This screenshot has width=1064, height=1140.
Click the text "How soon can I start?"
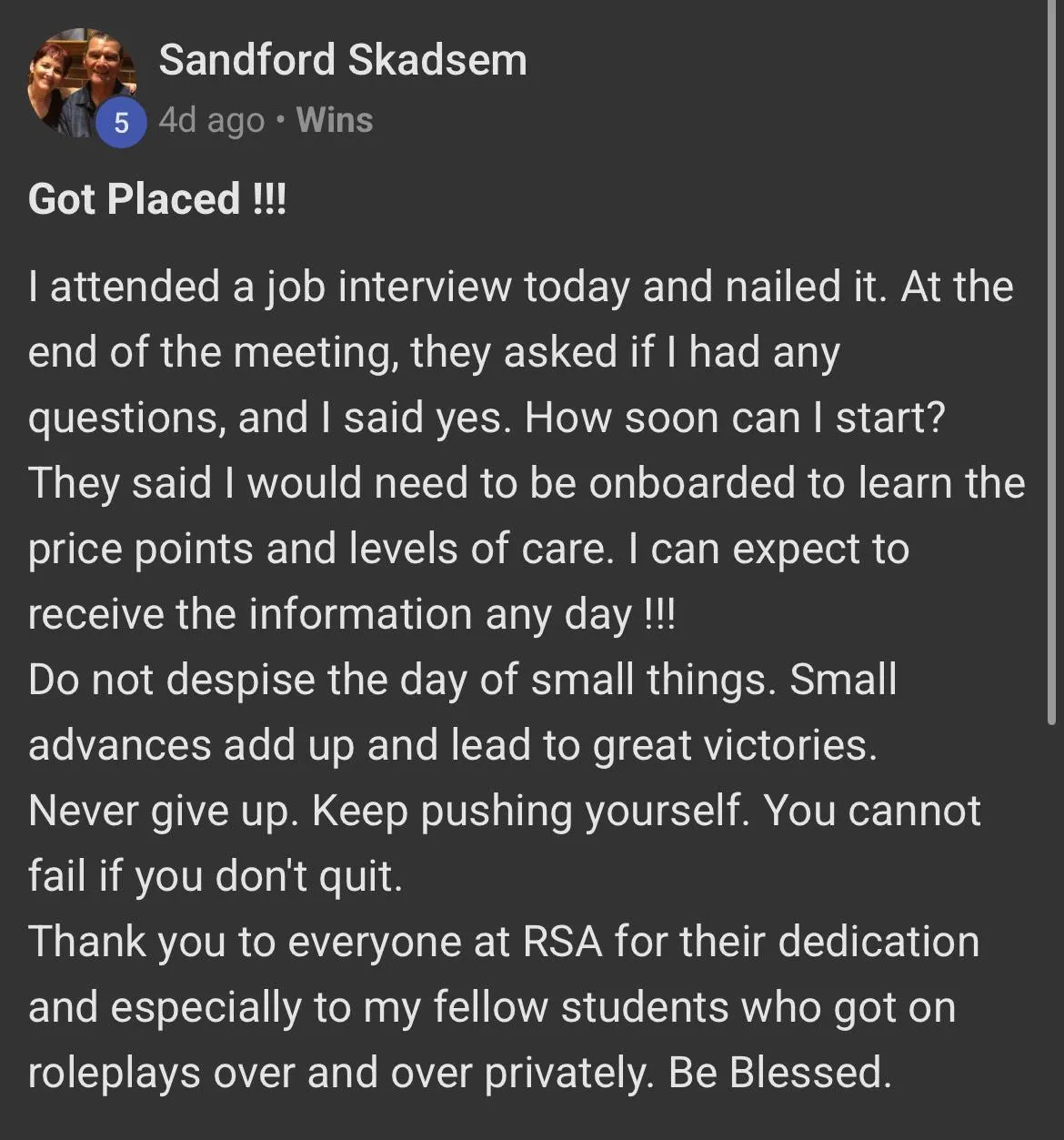736,418
